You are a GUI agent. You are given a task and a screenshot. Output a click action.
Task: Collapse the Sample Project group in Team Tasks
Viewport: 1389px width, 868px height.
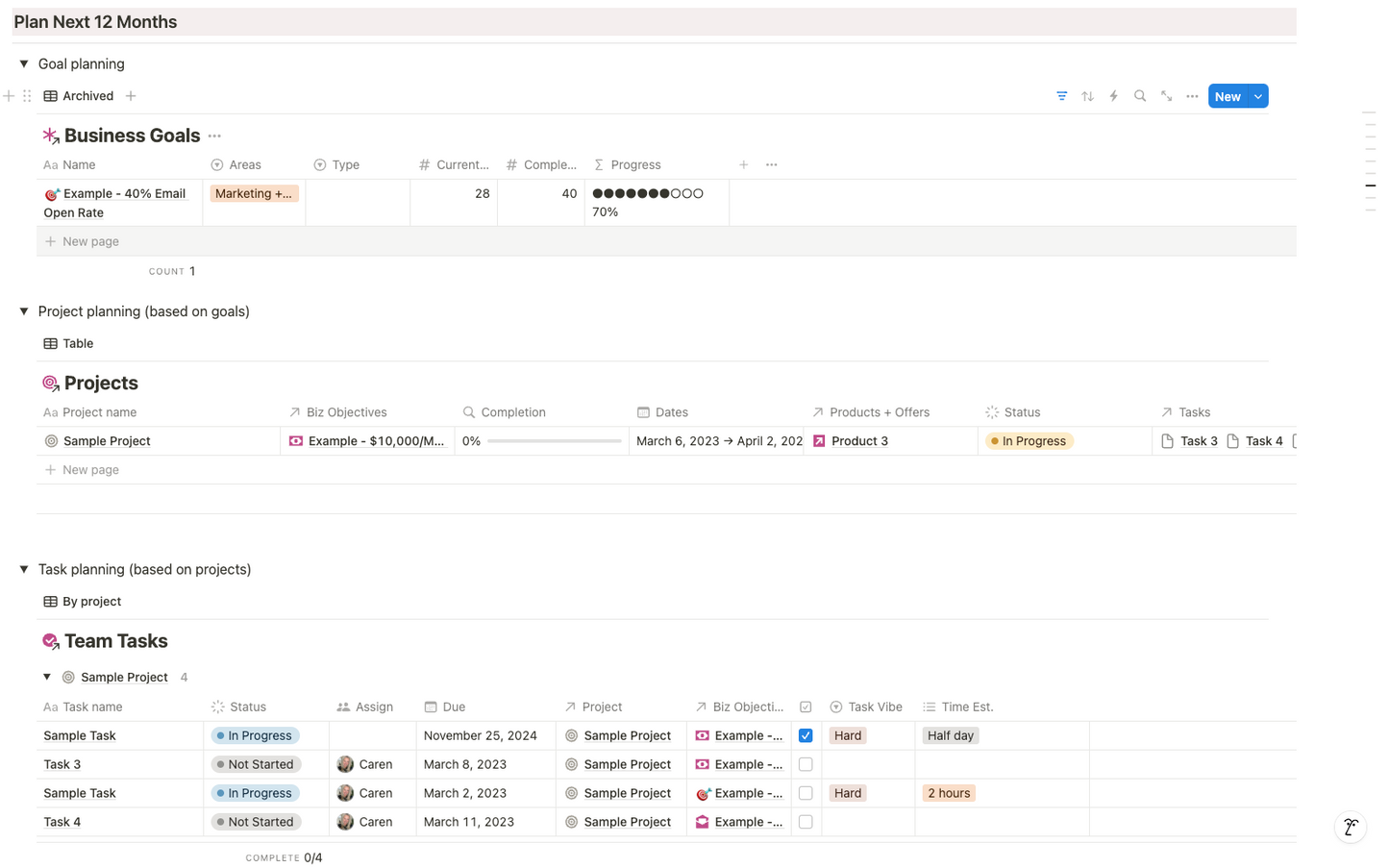click(x=46, y=677)
